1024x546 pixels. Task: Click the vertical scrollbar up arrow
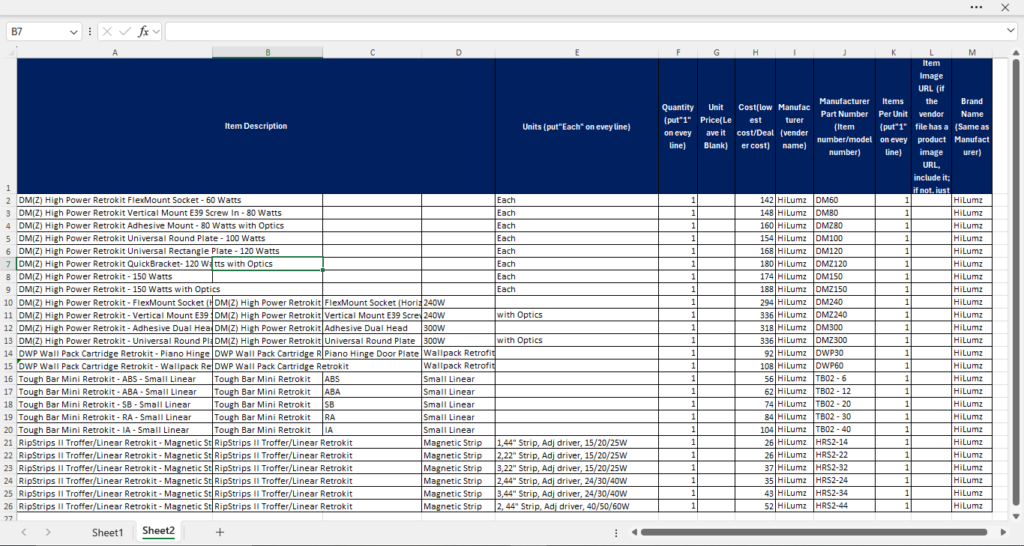pyautogui.click(x=1016, y=52)
